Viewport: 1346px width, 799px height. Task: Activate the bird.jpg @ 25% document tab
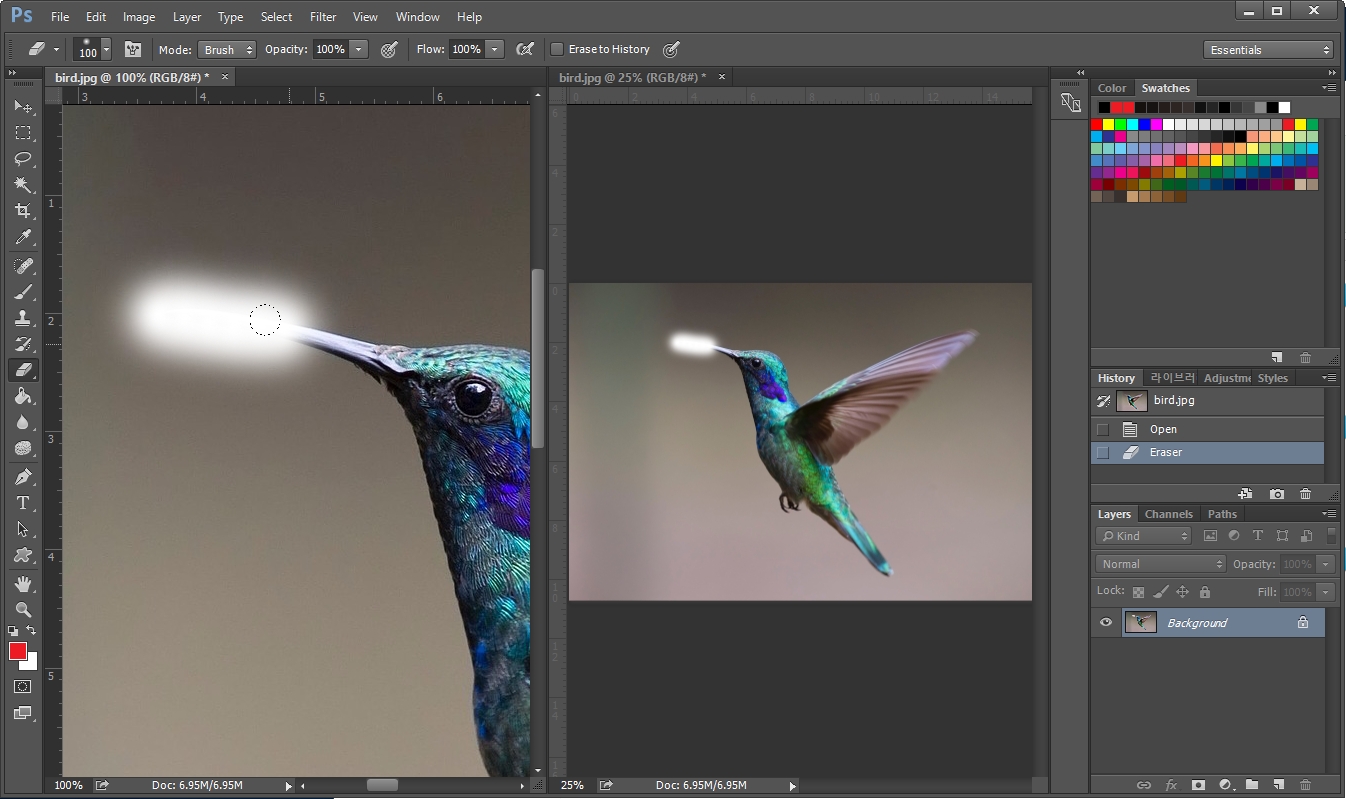point(633,77)
